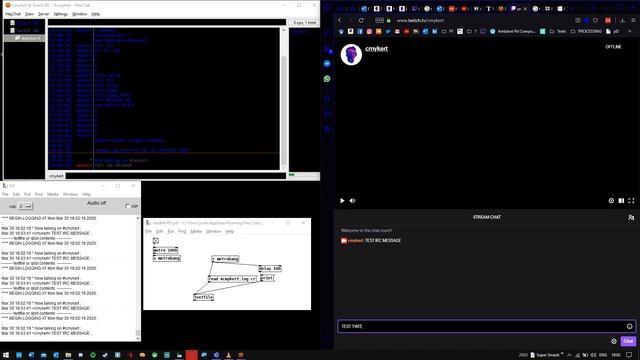This screenshot has height=360, width=640.
Task: Select the 's metrobang' object box
Action: (x=167, y=258)
